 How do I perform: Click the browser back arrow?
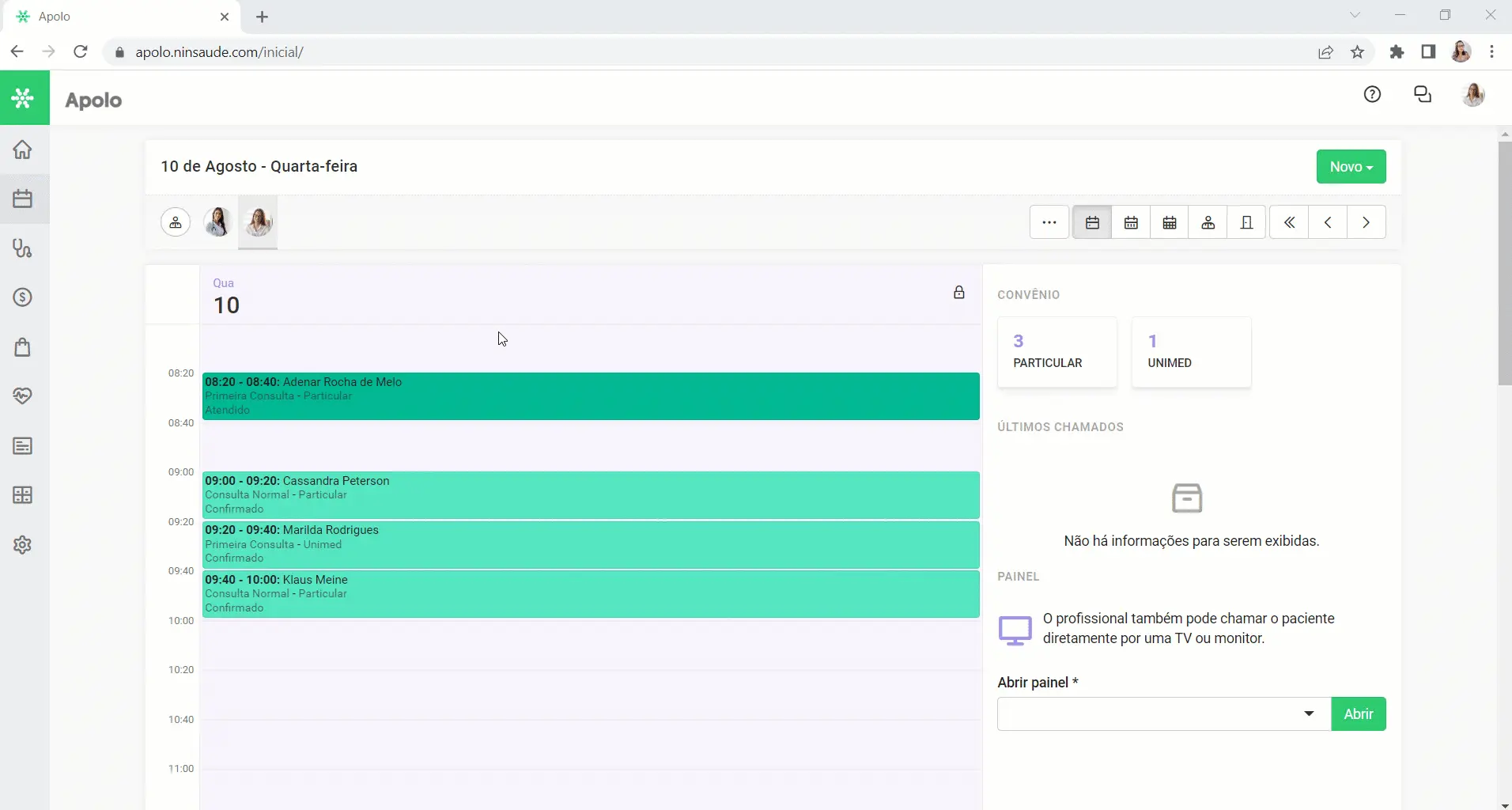17,52
